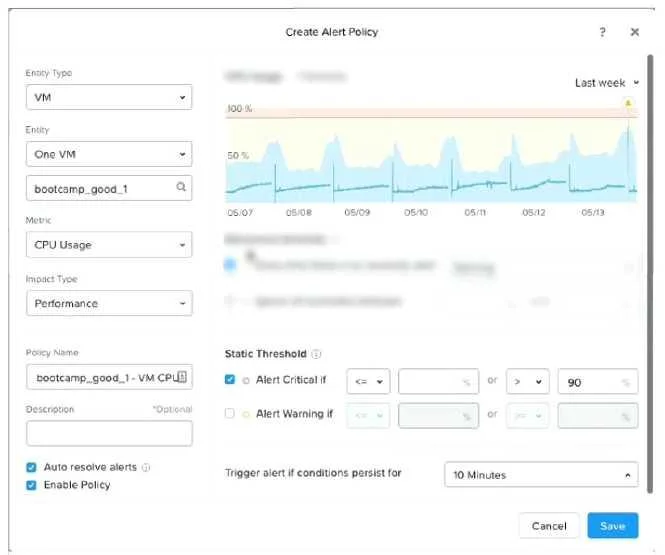This screenshot has width=665, height=555.
Task: Toggle the Alert Critical if checkbox
Action: 229,379
